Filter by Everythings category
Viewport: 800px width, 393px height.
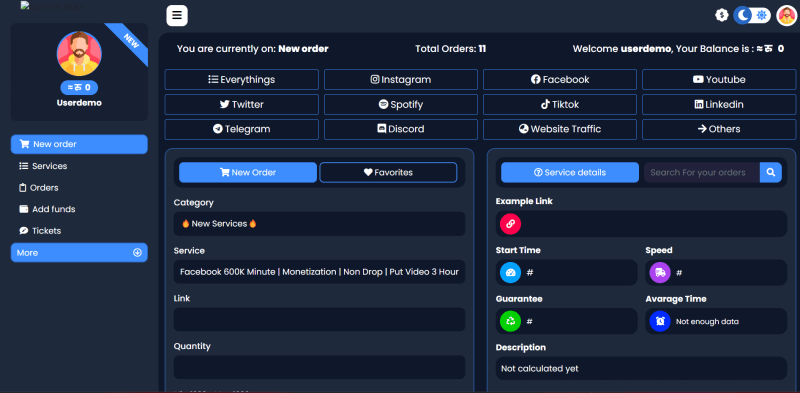tap(242, 80)
